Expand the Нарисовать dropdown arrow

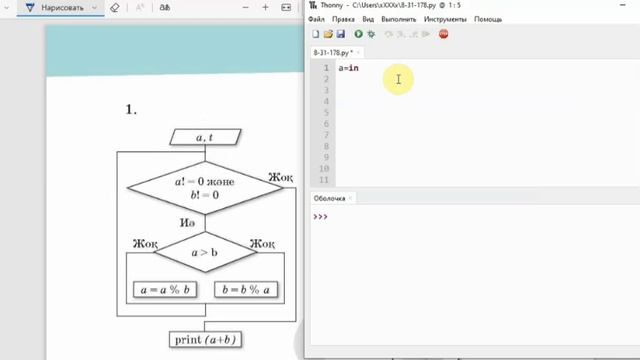95,7
